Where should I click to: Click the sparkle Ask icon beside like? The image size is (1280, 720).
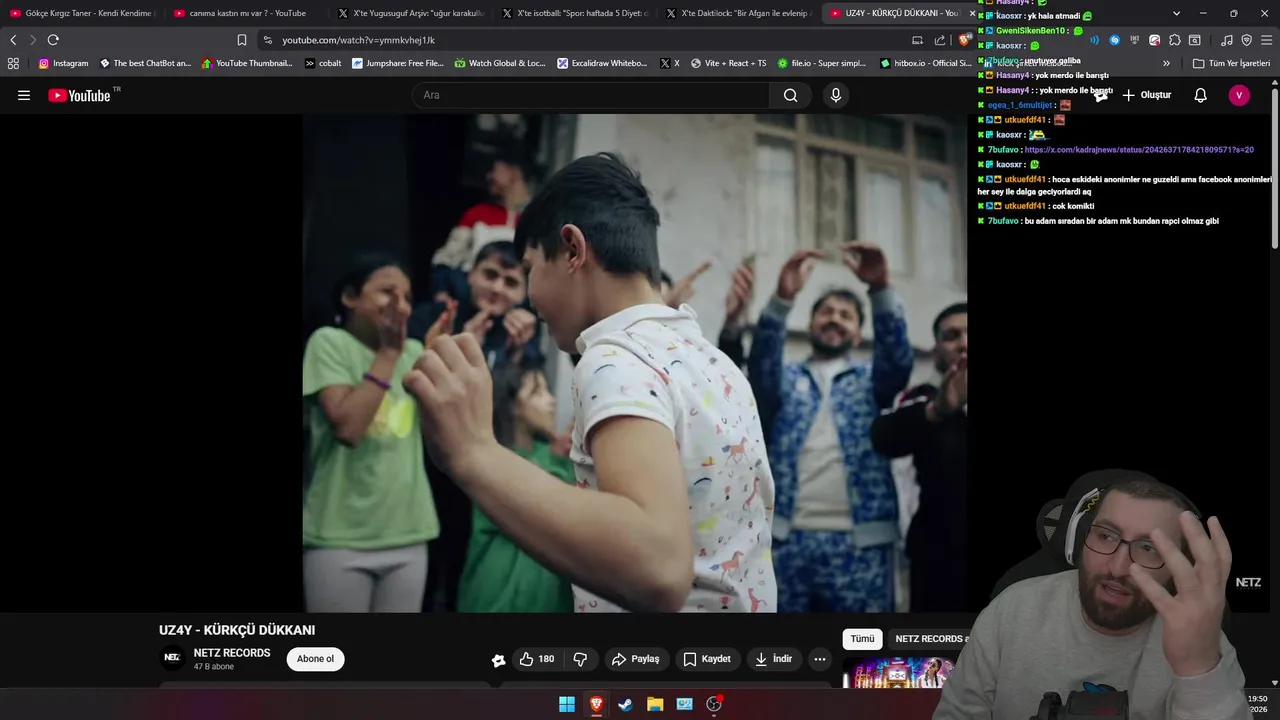tap(498, 659)
